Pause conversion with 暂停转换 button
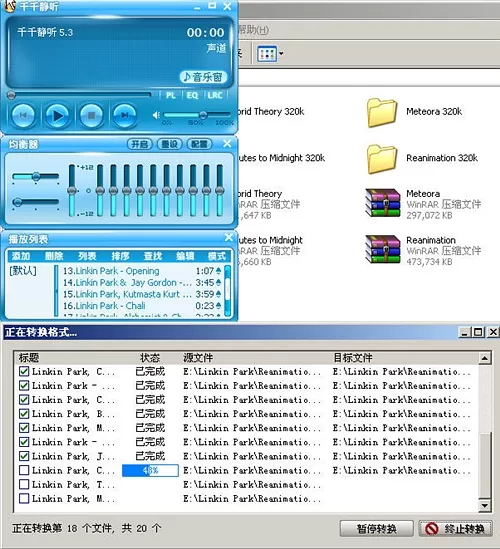This screenshot has width=500, height=549. (x=376, y=529)
